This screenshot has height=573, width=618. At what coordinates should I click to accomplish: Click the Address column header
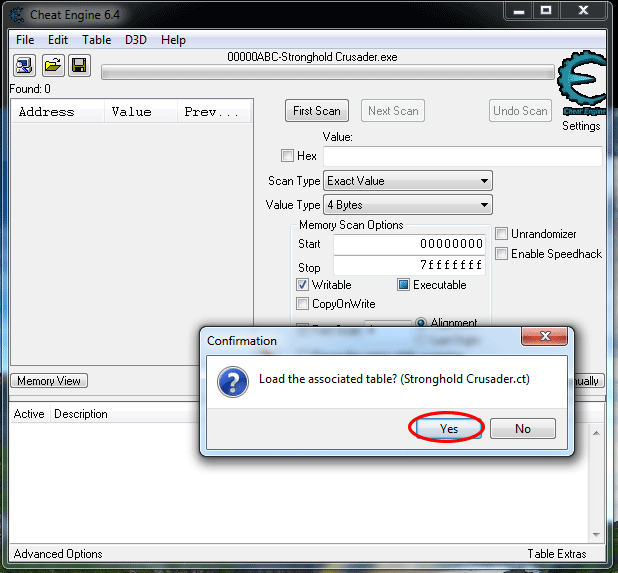pyautogui.click(x=58, y=112)
